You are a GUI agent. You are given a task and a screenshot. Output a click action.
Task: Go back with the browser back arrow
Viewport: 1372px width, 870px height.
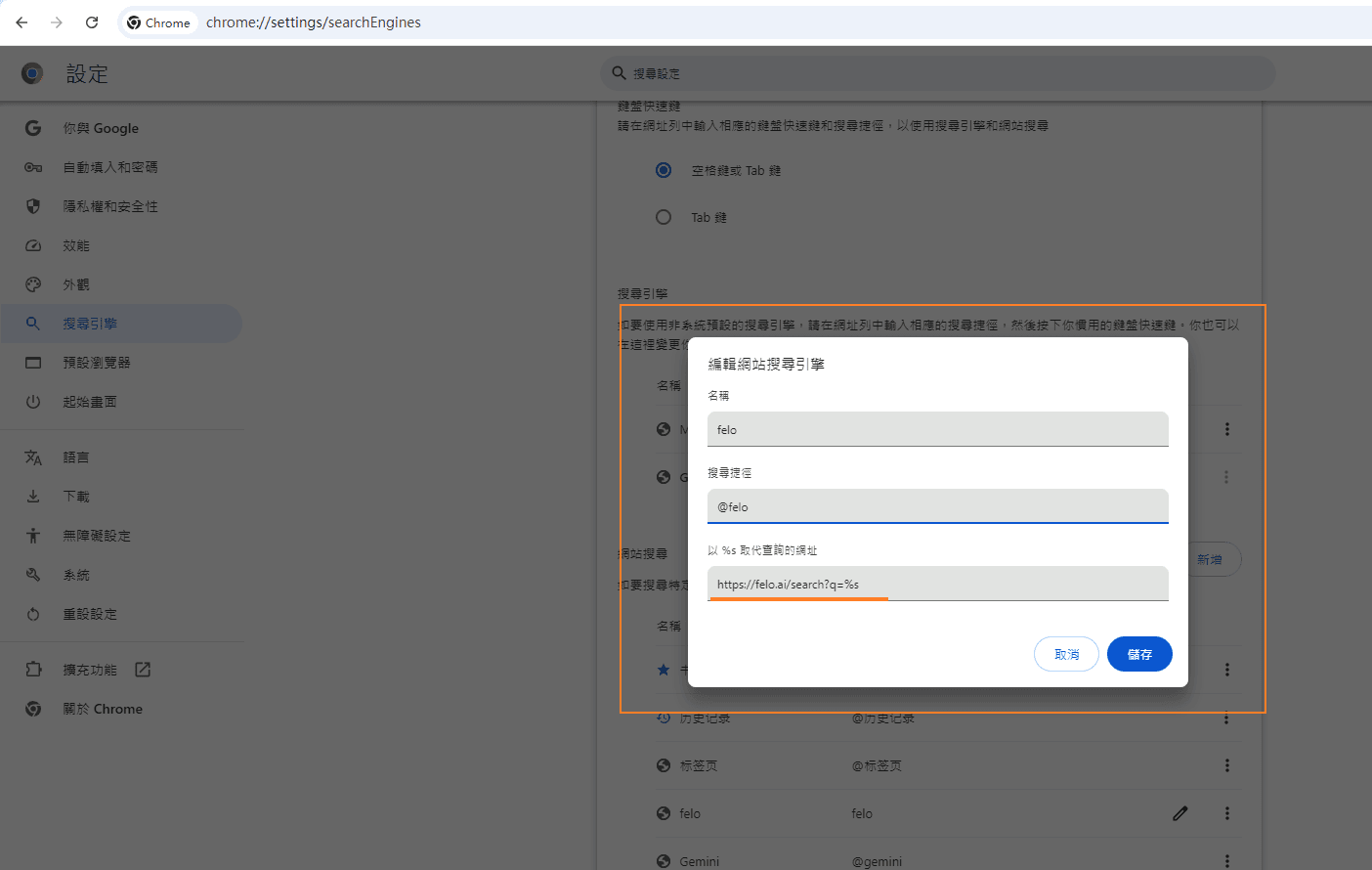point(21,22)
